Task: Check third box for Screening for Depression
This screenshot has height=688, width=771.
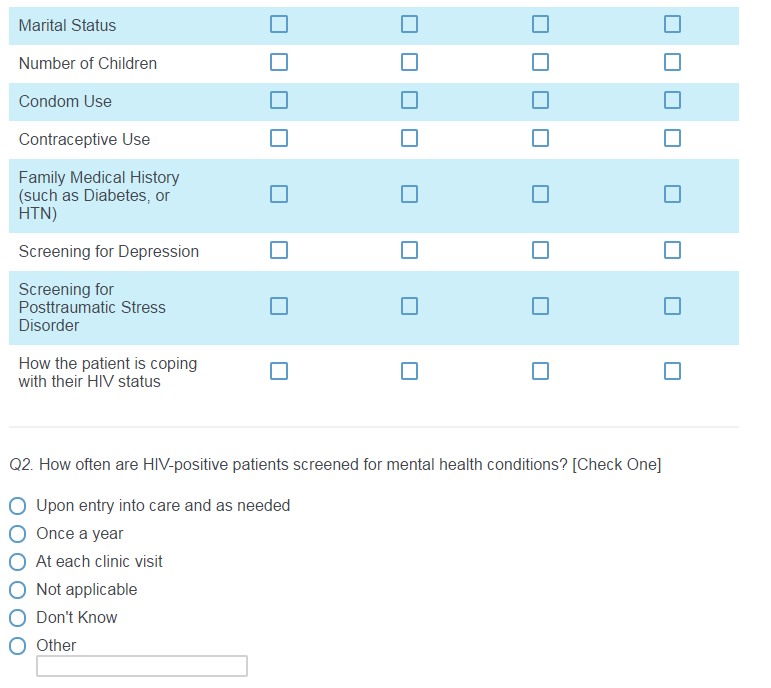Action: [x=540, y=250]
